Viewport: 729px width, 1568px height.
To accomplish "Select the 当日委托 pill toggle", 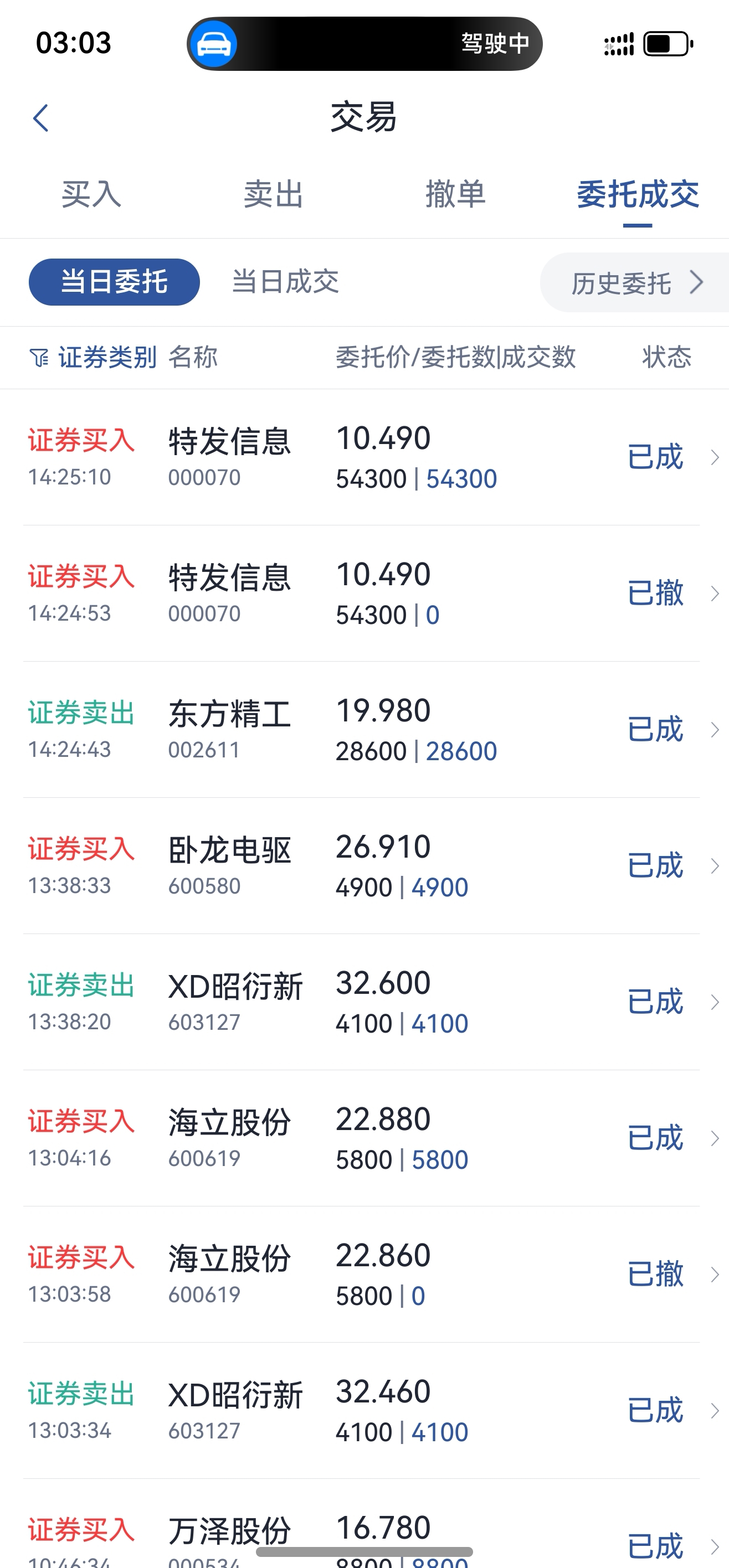I will pos(115,282).
